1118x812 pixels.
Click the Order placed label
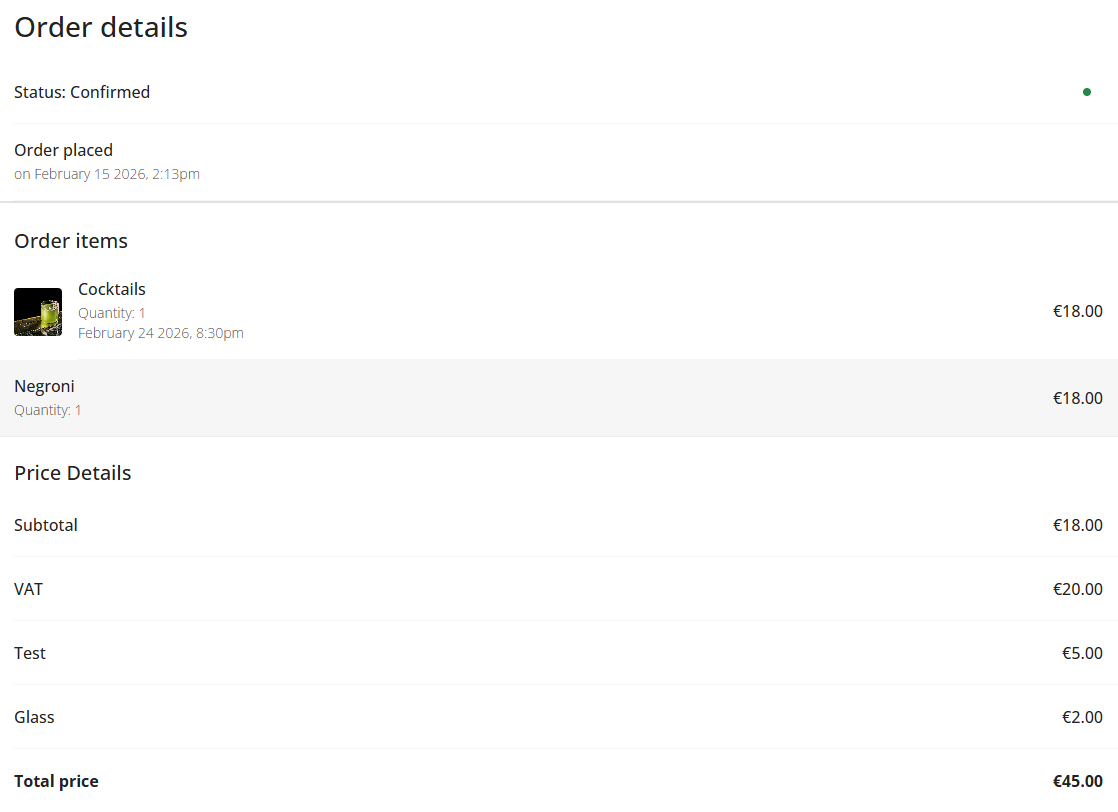coord(63,150)
